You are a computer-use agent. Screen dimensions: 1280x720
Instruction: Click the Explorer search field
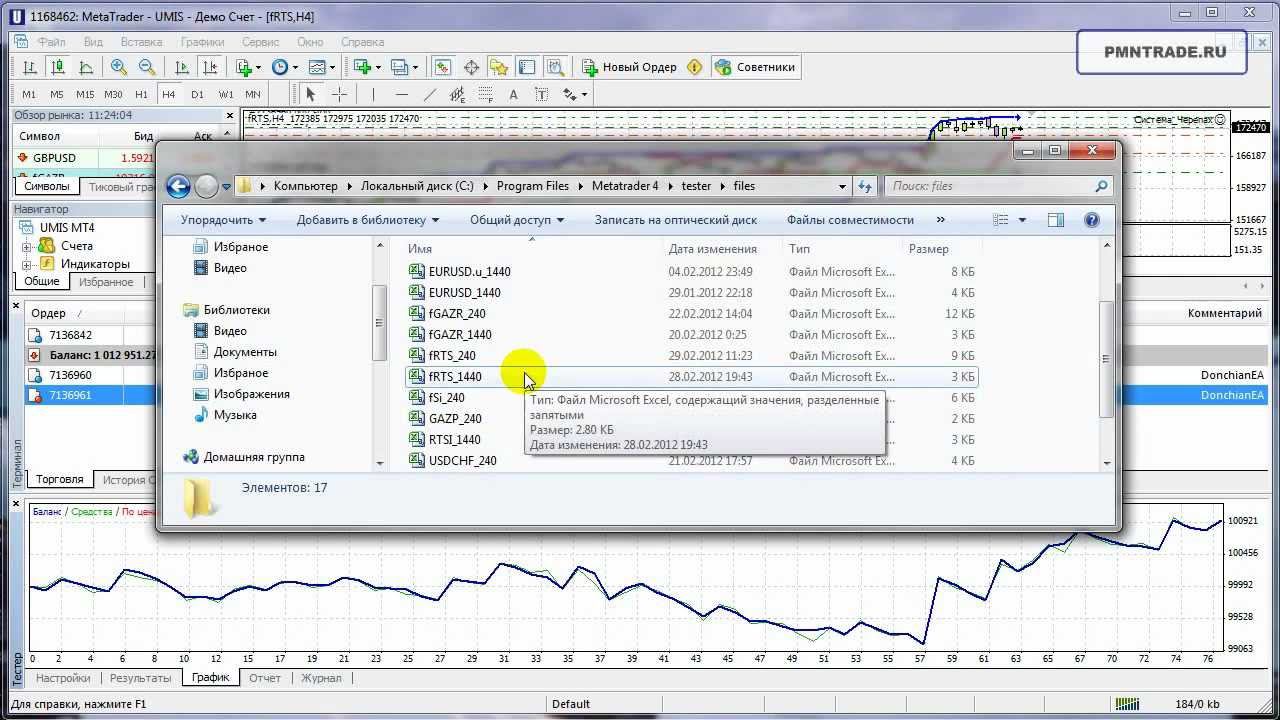click(x=998, y=186)
